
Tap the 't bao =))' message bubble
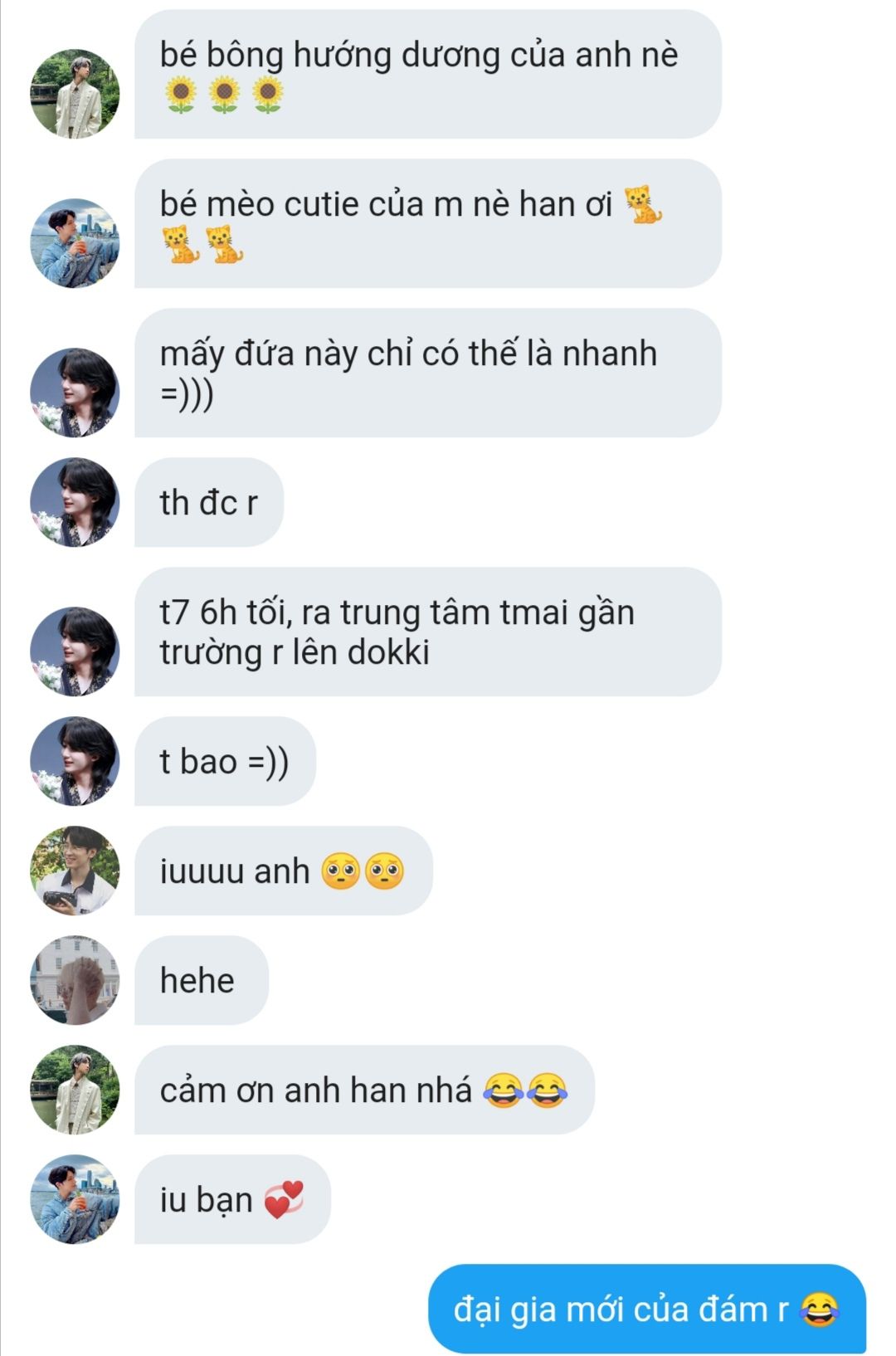point(225,761)
